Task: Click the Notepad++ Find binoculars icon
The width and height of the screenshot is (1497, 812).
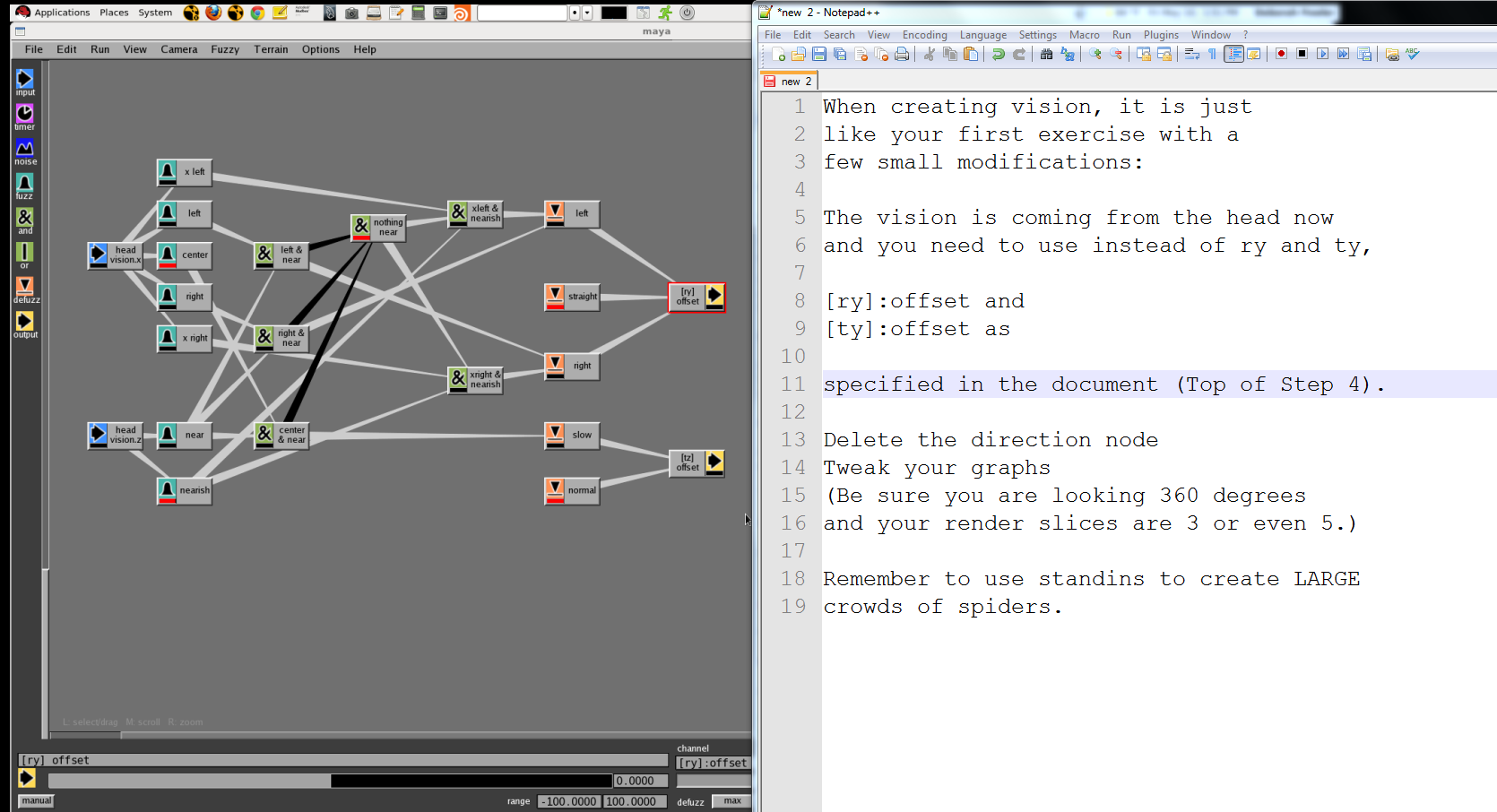Action: [1046, 55]
